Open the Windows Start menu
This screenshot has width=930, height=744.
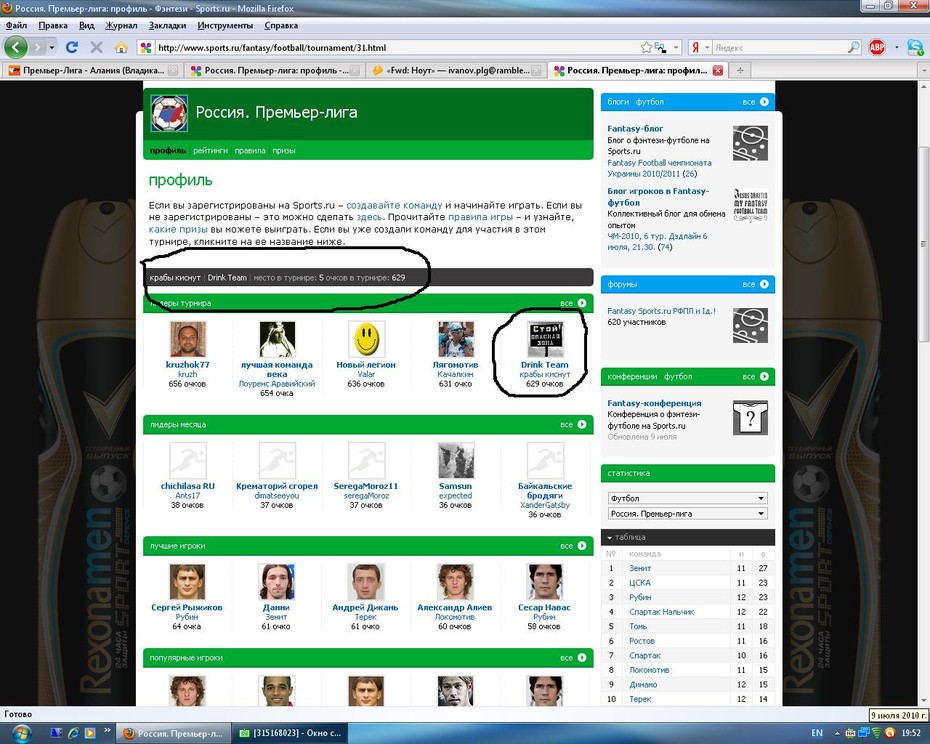point(21,733)
